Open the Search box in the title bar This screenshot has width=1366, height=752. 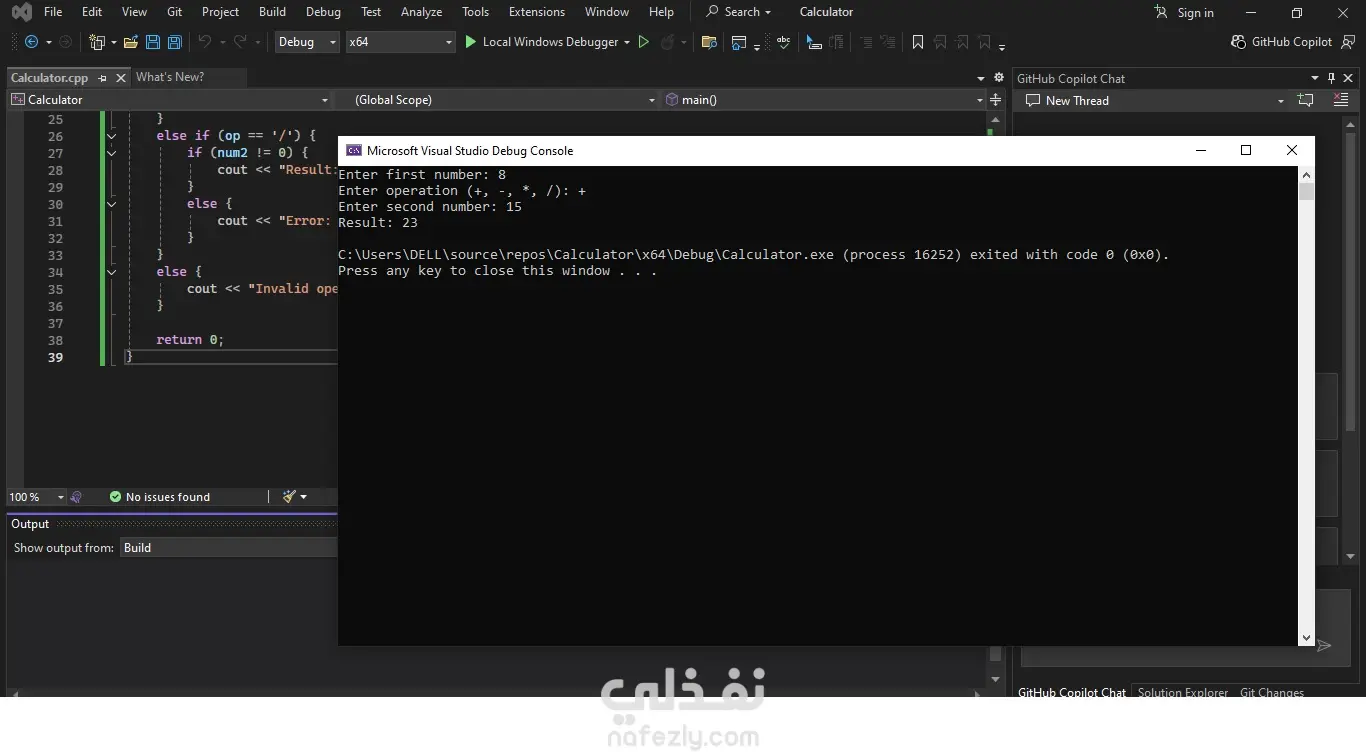(x=739, y=12)
